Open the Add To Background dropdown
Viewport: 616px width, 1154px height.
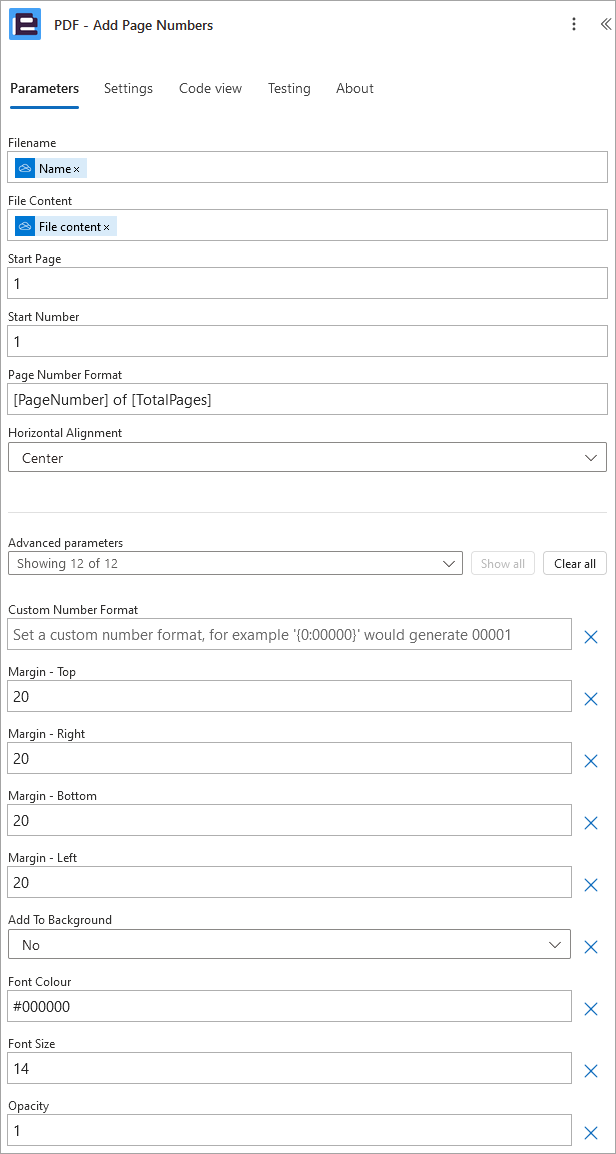[289, 944]
